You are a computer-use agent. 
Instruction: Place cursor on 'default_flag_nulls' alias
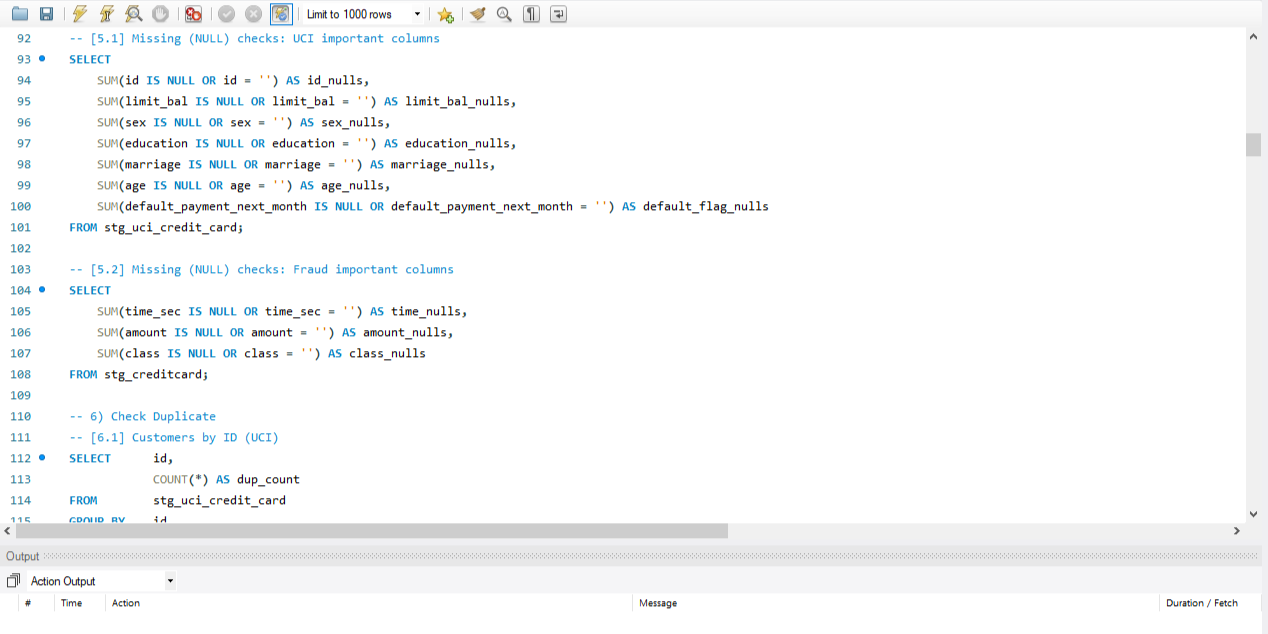(706, 206)
